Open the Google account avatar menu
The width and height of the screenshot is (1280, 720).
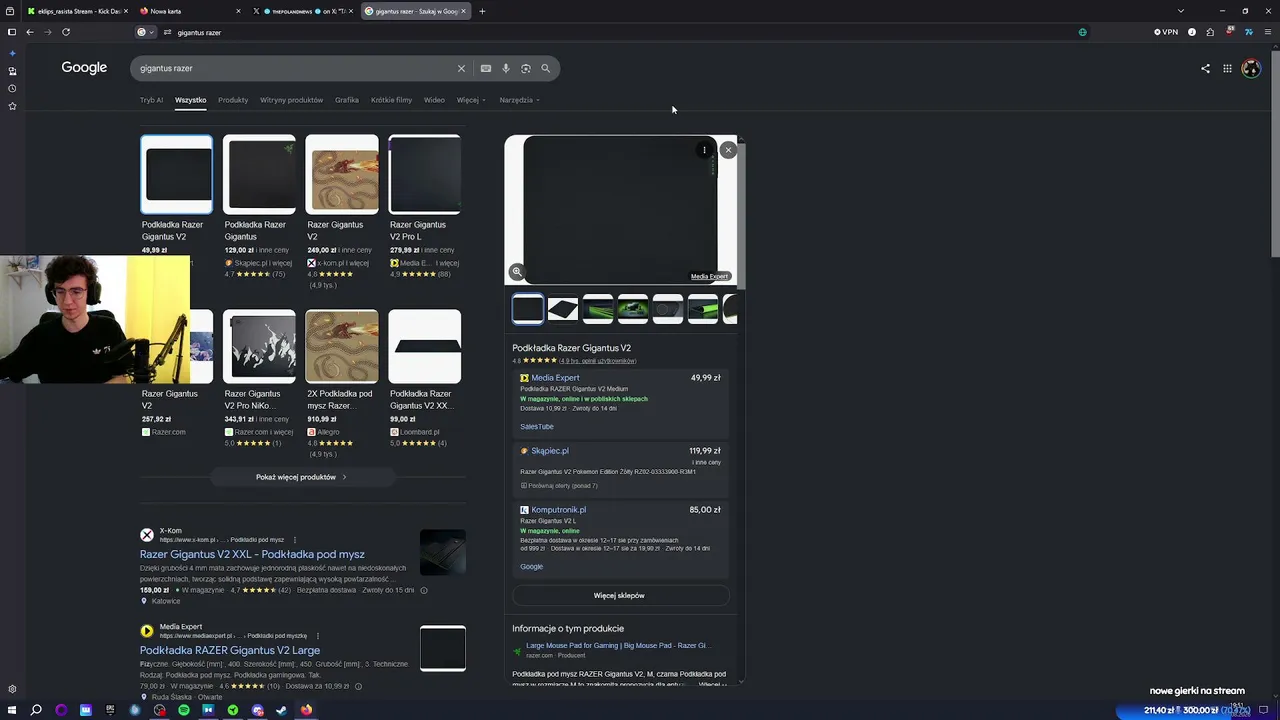[x=1251, y=68]
